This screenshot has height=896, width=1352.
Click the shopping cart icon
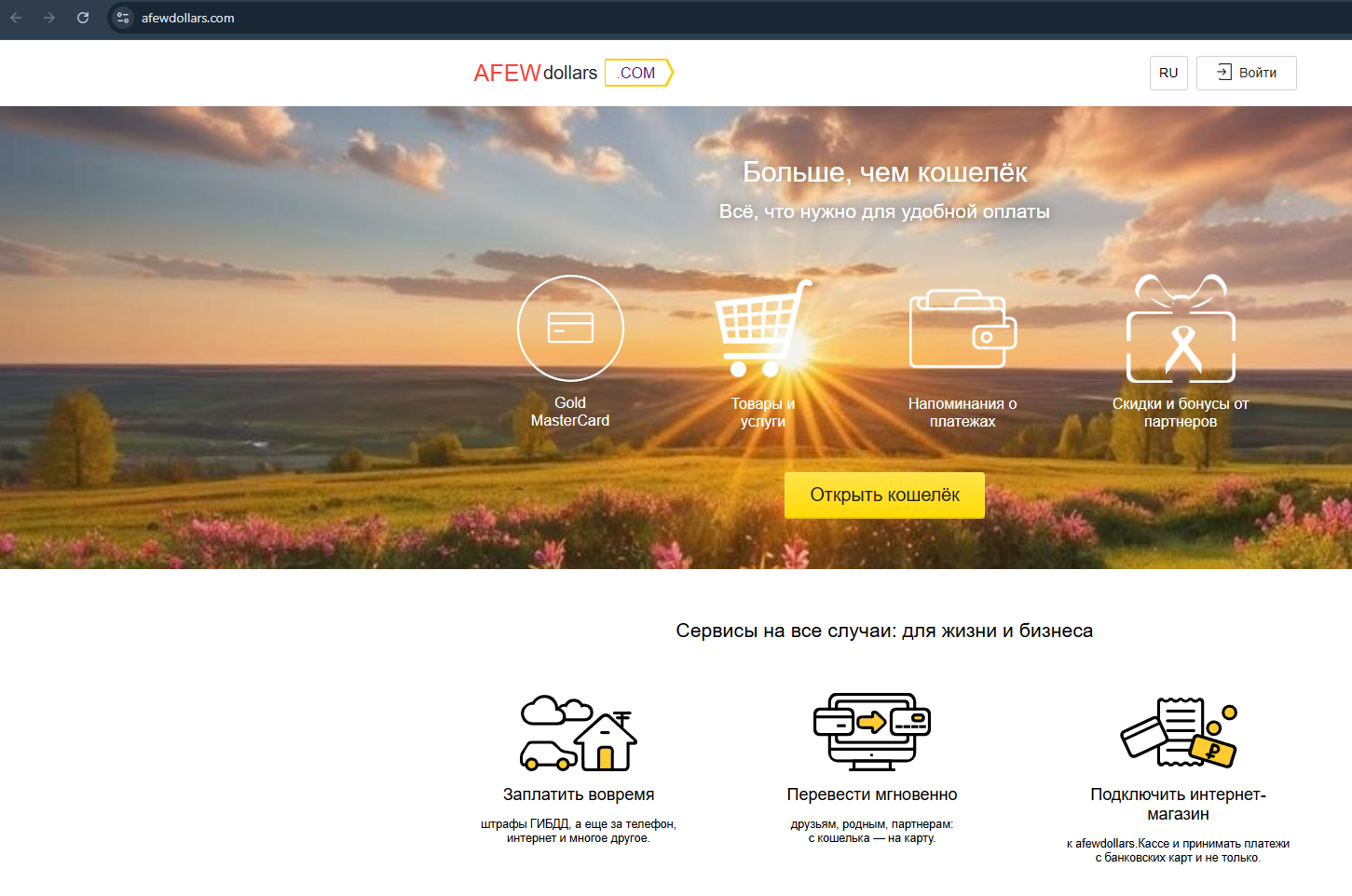pyautogui.click(x=763, y=328)
